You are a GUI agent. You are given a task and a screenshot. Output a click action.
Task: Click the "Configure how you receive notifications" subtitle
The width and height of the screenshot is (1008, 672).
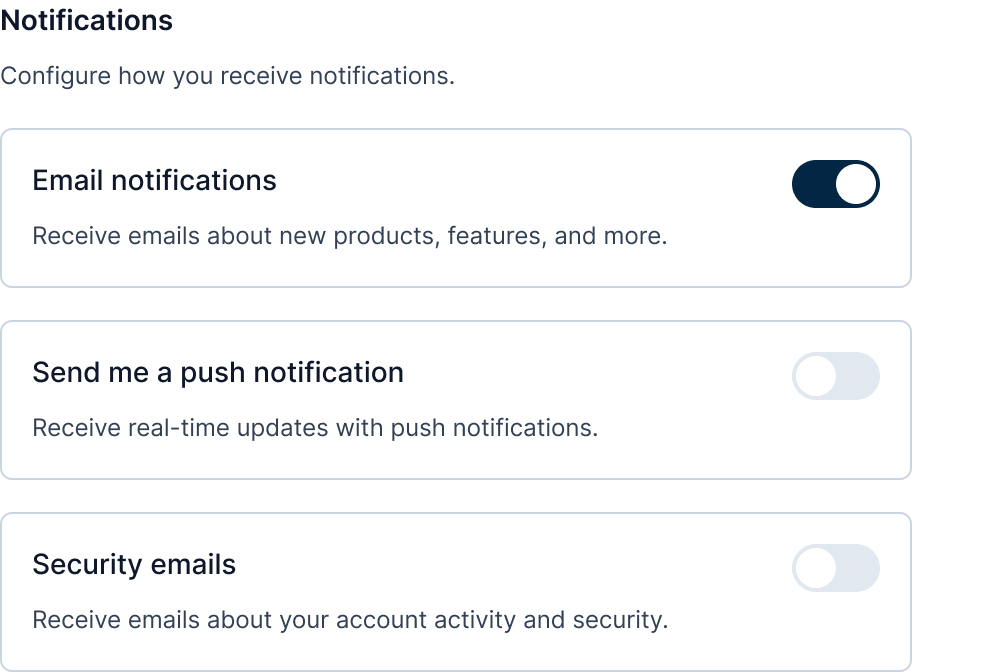pyautogui.click(x=227, y=76)
